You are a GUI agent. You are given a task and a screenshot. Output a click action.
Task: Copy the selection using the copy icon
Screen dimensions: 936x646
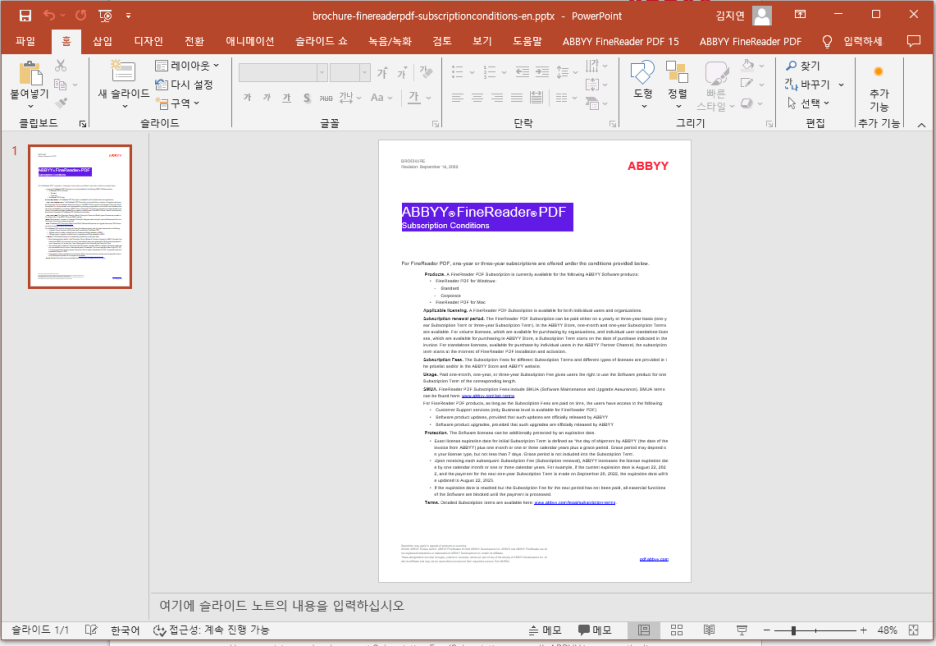tap(61, 85)
